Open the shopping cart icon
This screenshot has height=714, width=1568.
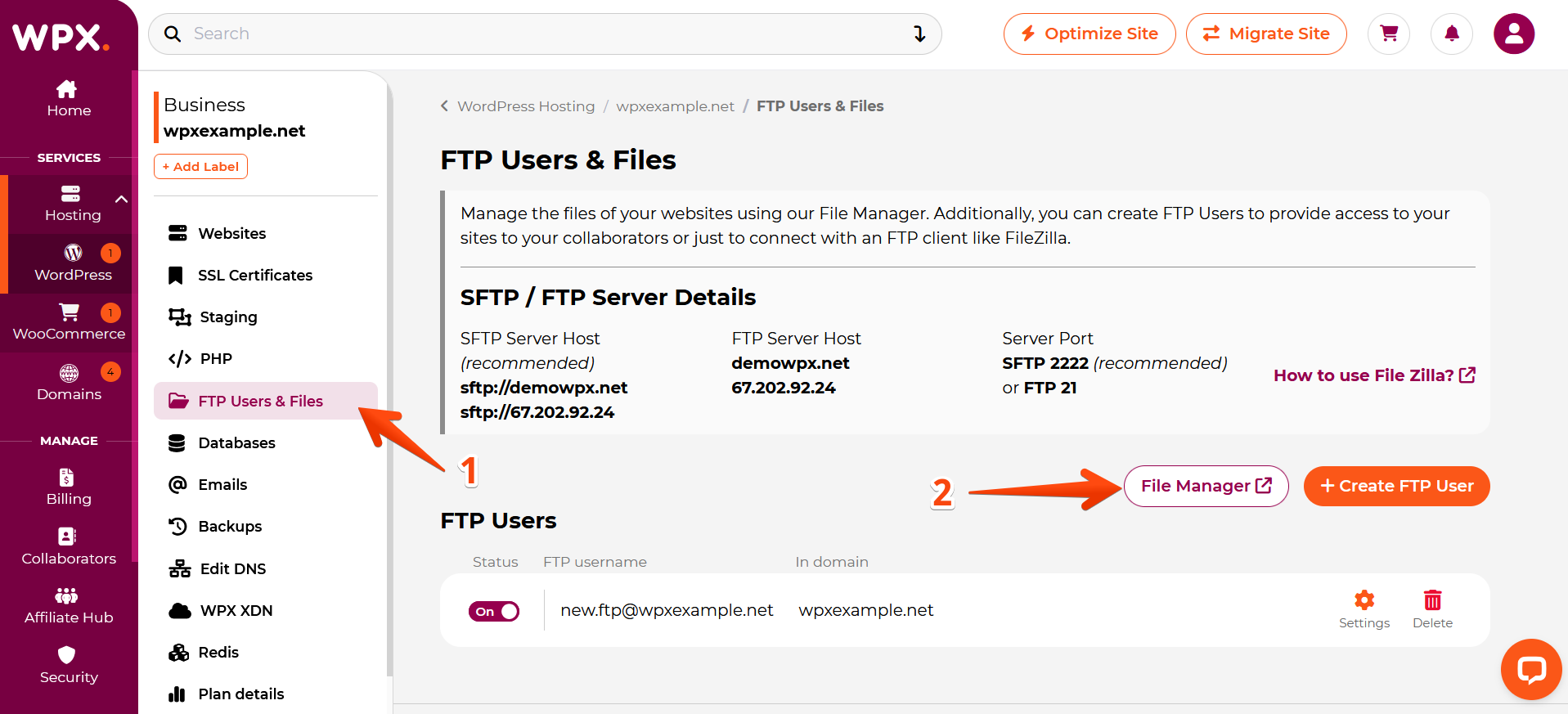(x=1388, y=34)
